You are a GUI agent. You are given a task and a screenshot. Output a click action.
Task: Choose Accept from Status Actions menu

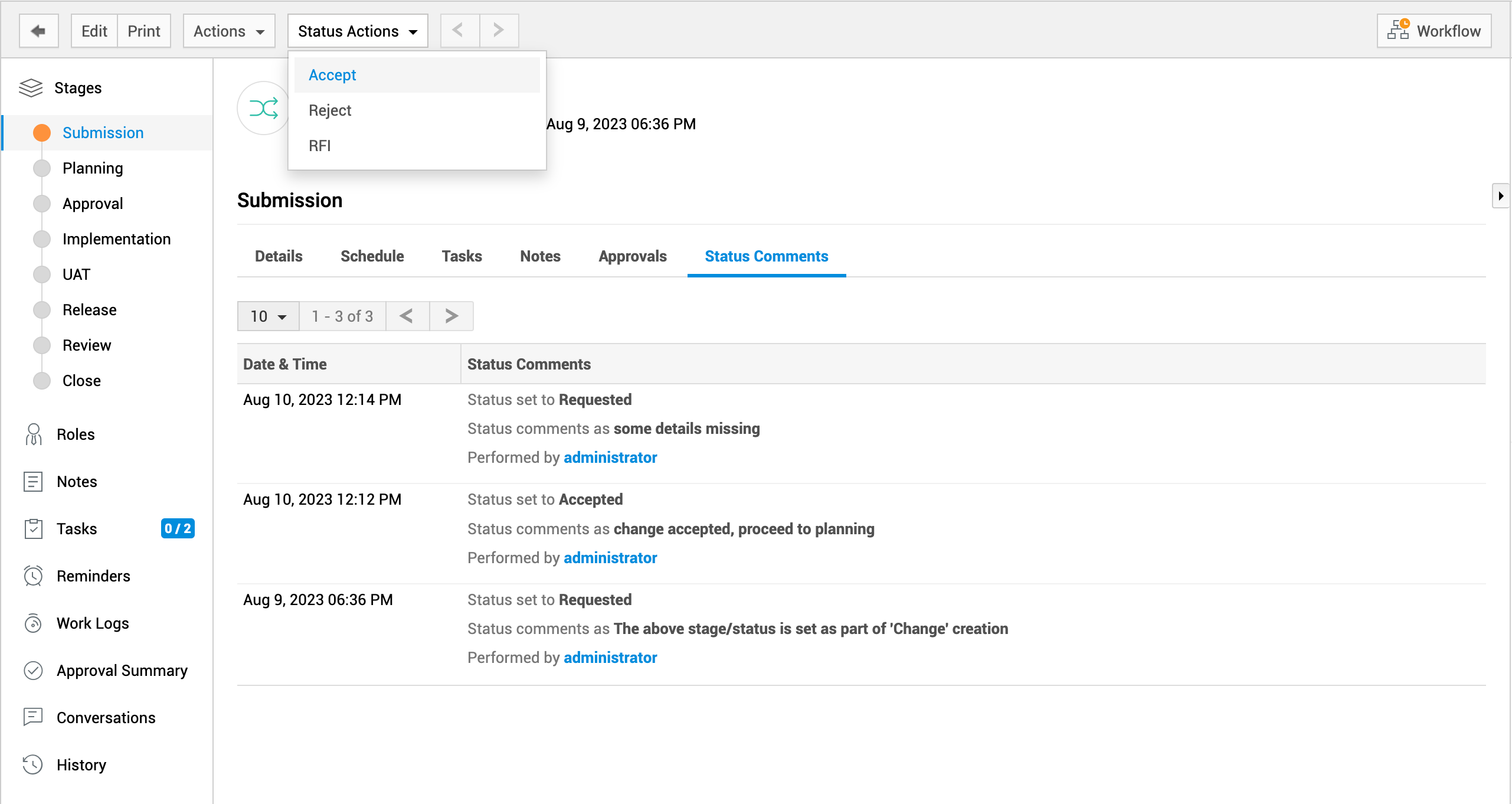point(417,75)
